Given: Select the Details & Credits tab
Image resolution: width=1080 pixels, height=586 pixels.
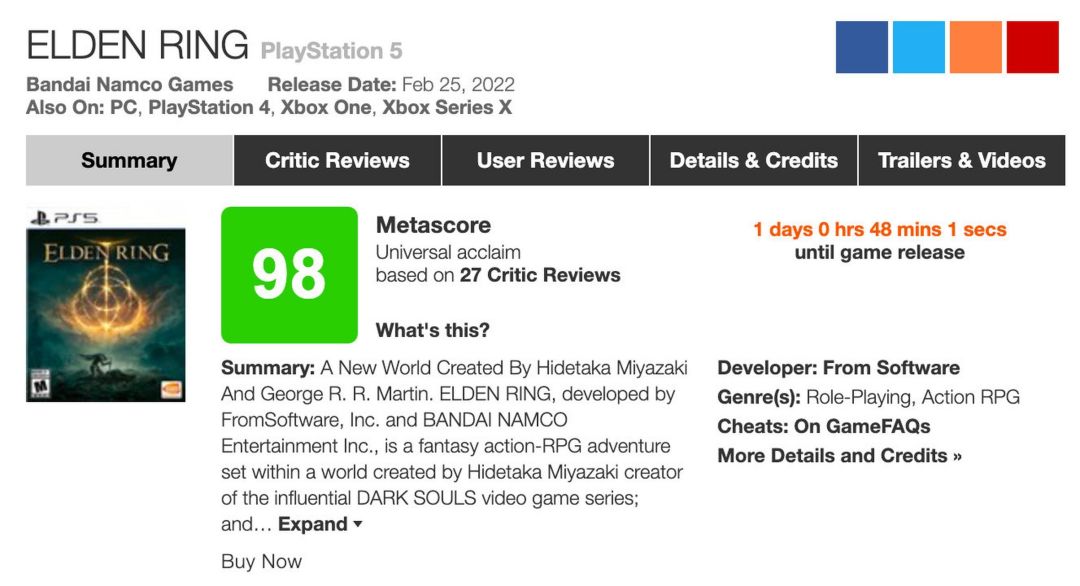Looking at the screenshot, I should tap(753, 160).
